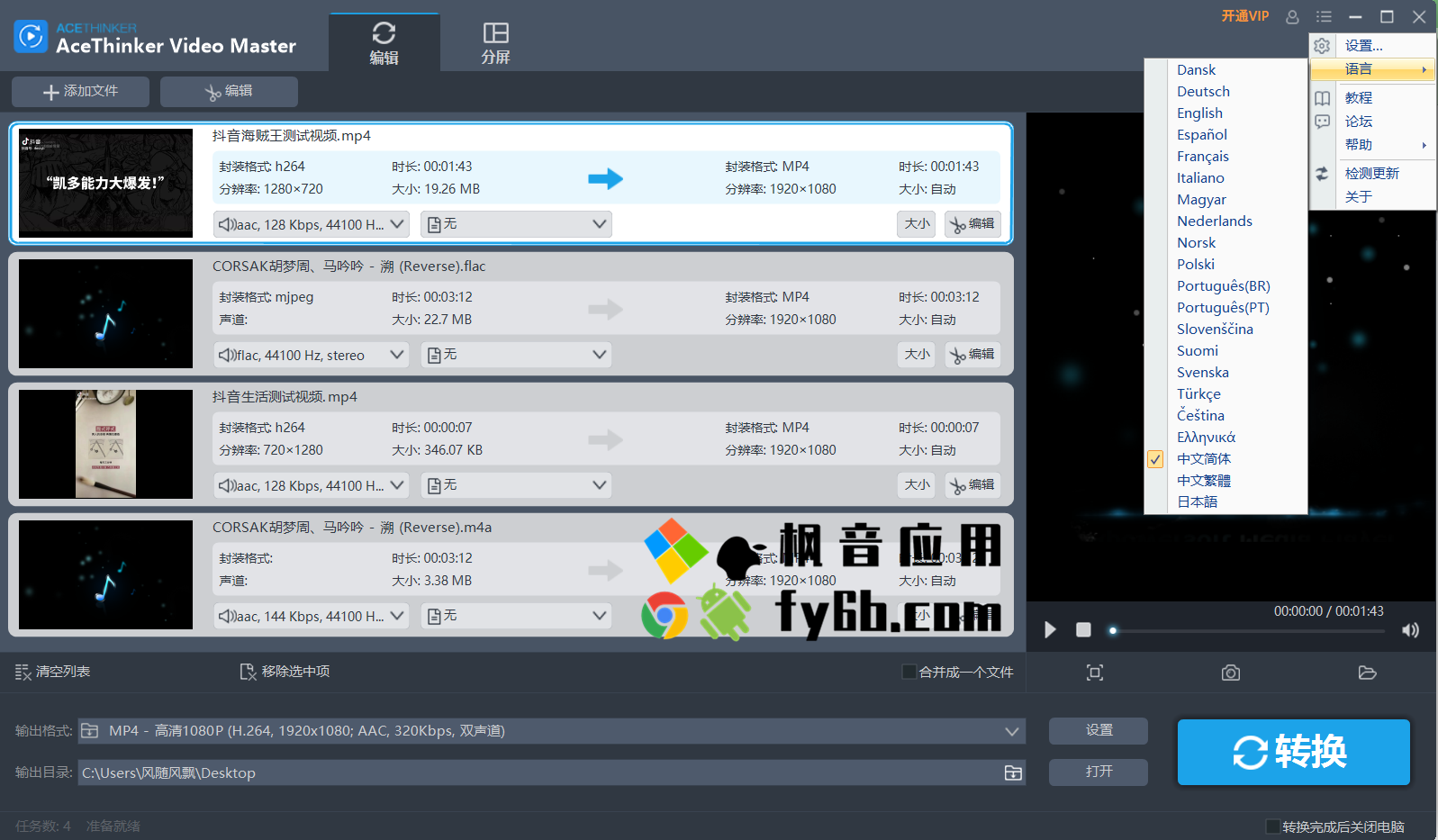
Task: Click 检测更新 menu item
Action: [x=1372, y=173]
